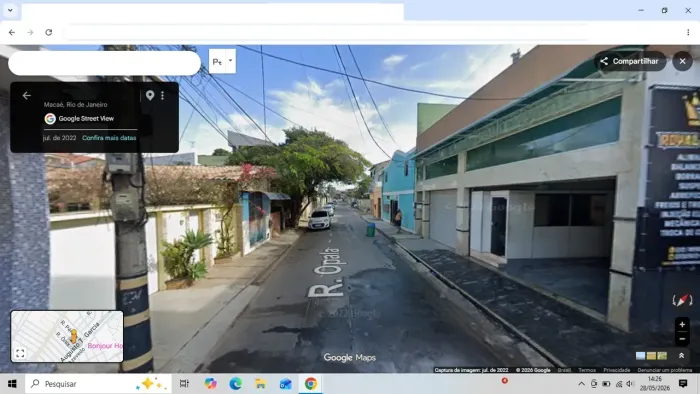Click the Termos link in the footer
Screen dimensions: 700x394
(587, 370)
